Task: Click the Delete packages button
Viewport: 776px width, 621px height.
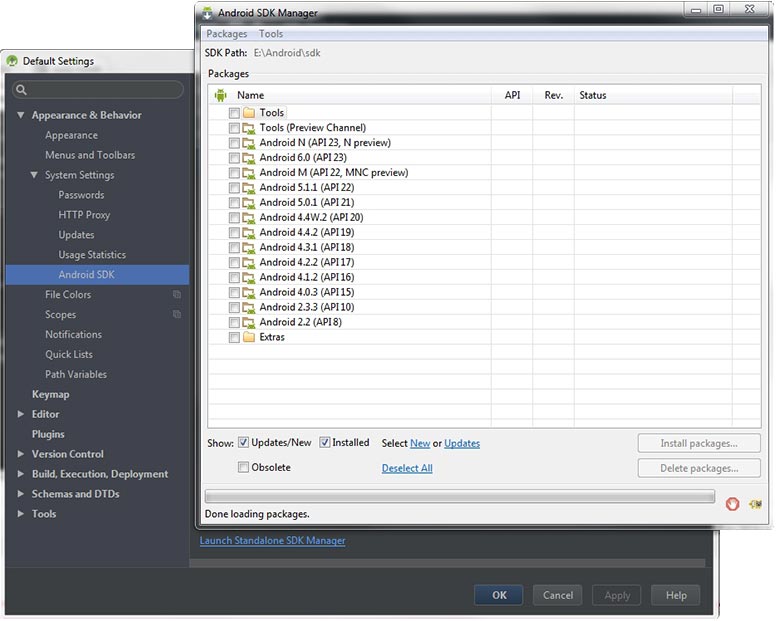Action: 699,468
